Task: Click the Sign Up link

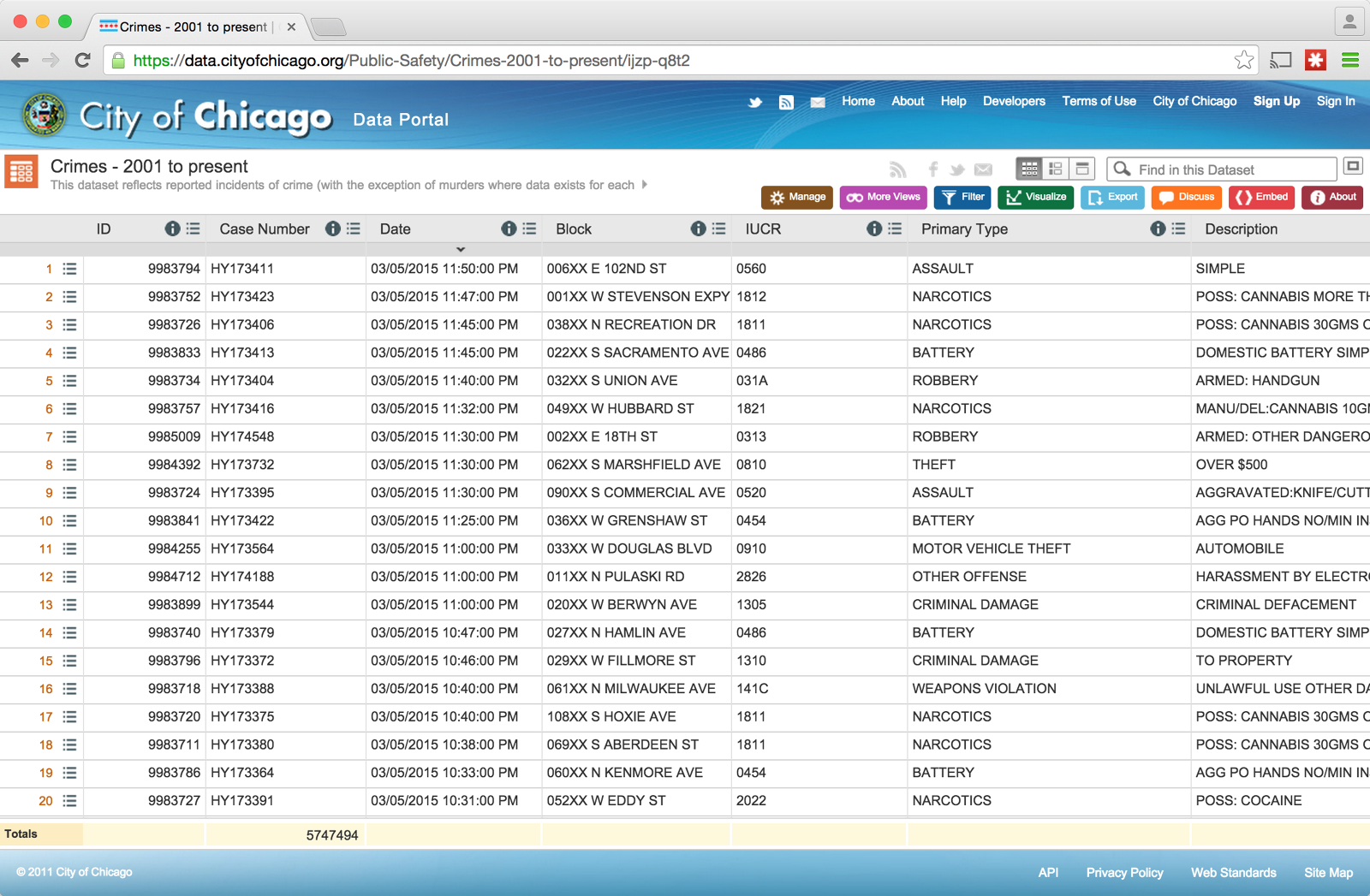Action: [1277, 101]
